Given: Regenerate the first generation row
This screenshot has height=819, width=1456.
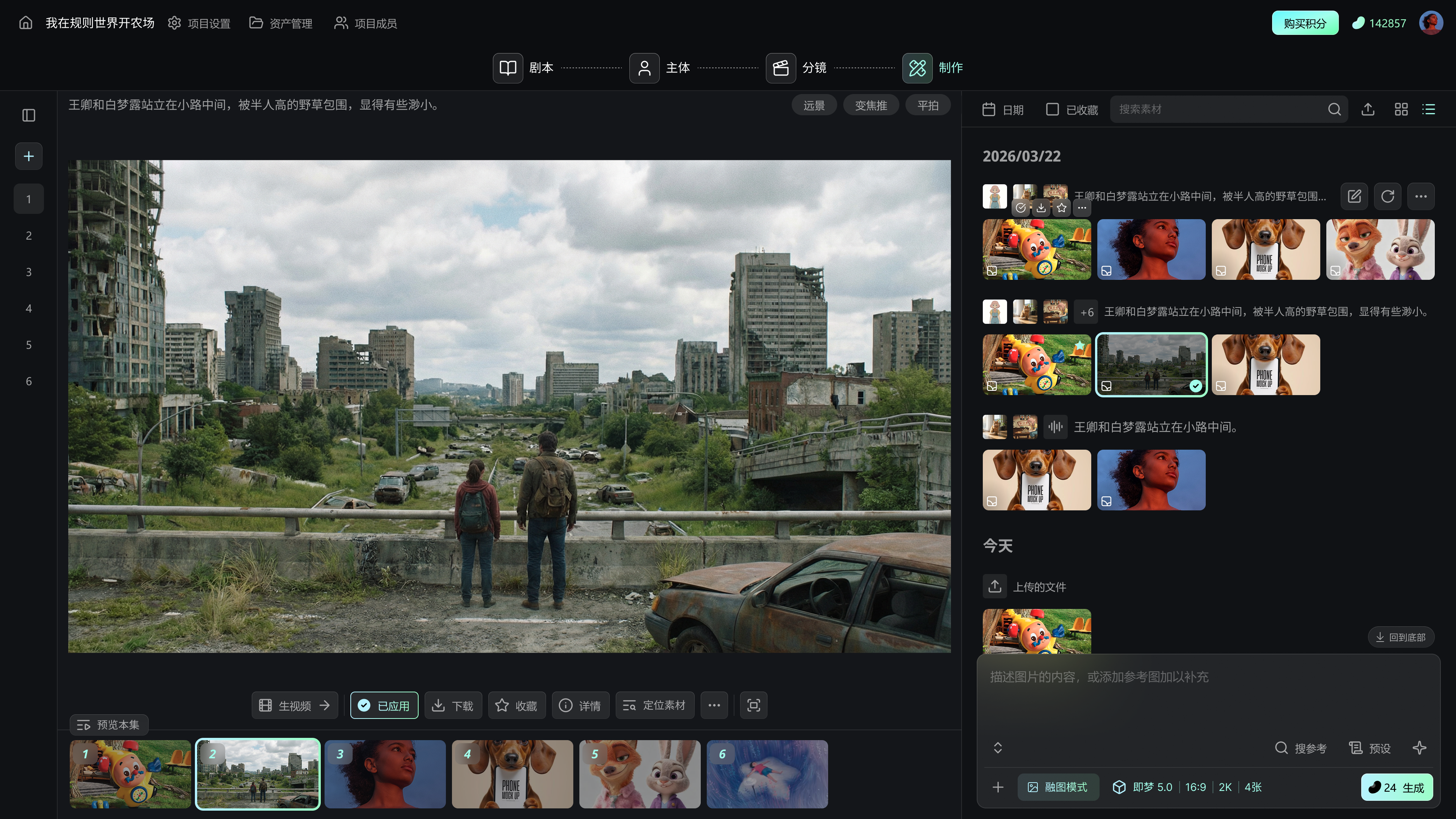Looking at the screenshot, I should pos(1388,196).
